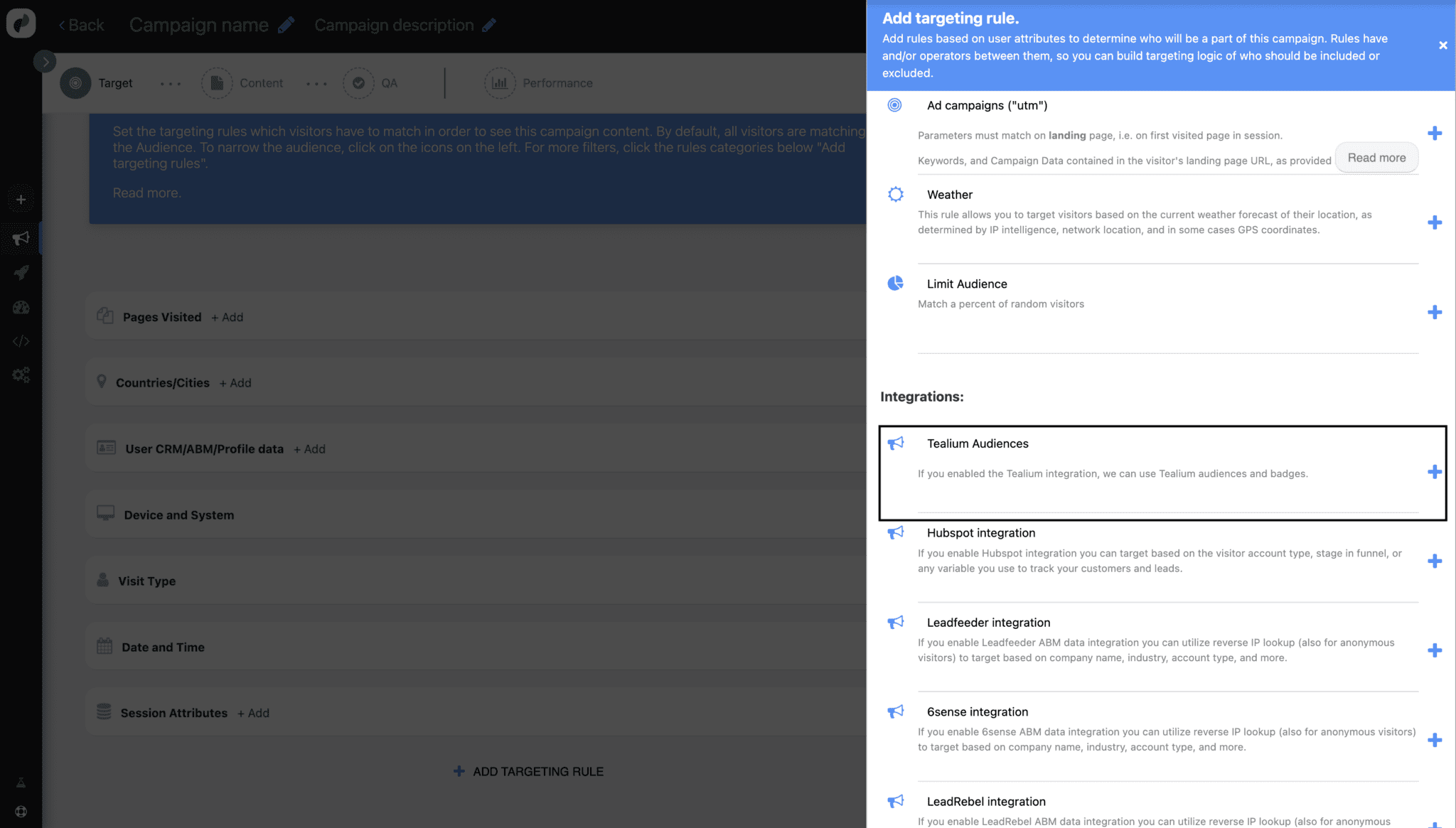Click the plus icon for Weather rule
The width and height of the screenshot is (1456, 828).
point(1435,222)
